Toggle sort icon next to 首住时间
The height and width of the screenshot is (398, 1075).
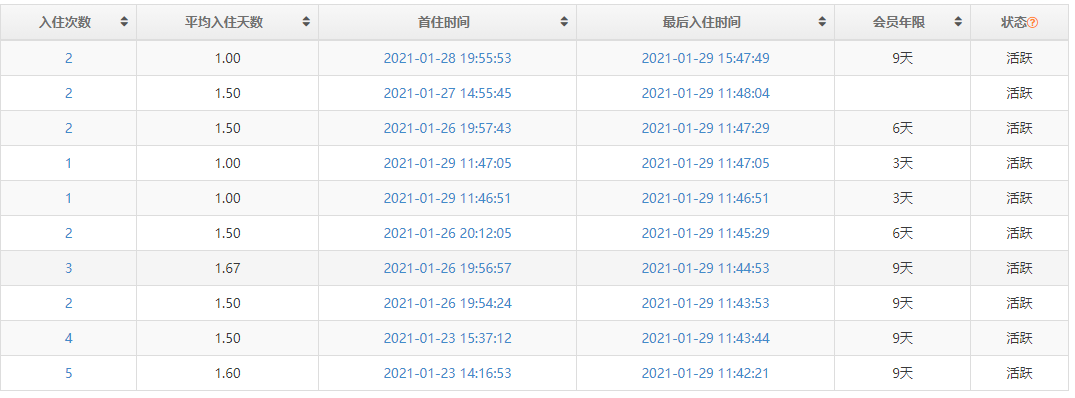[564, 22]
